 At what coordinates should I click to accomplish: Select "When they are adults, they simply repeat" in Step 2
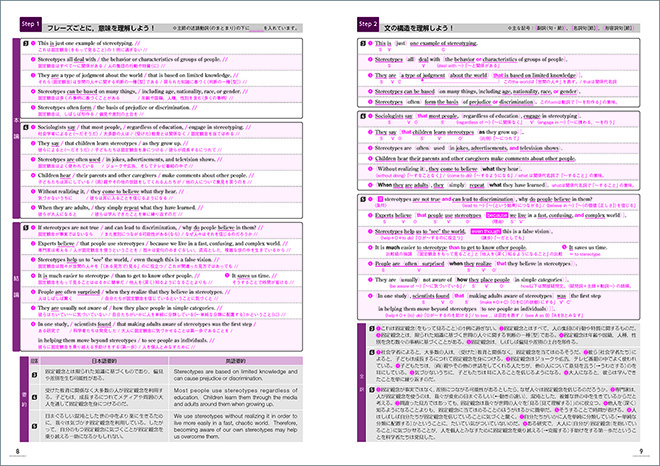(461, 185)
